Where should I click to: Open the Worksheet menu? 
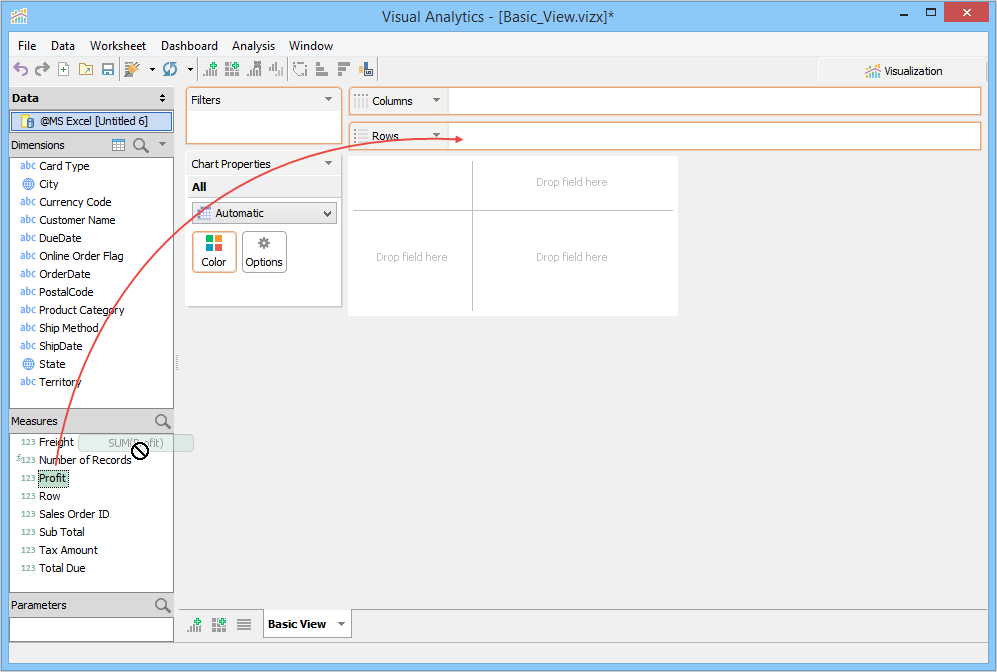click(117, 46)
